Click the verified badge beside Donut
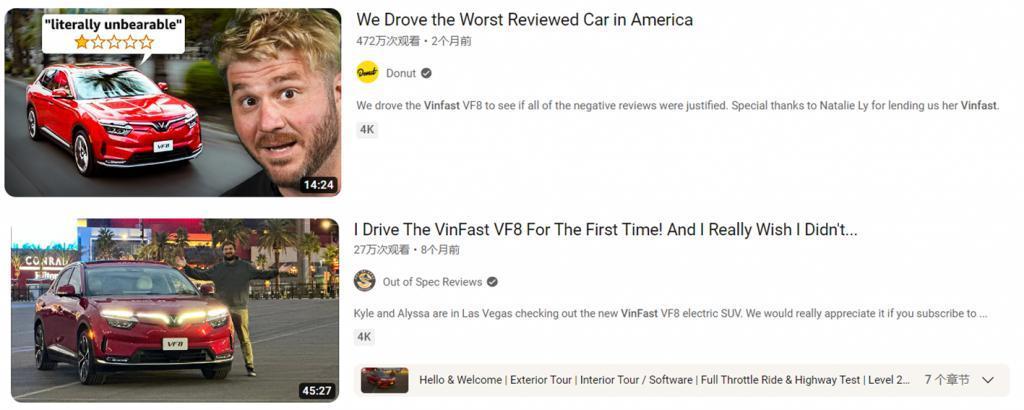This screenshot has height=410, width=1024. click(x=426, y=73)
